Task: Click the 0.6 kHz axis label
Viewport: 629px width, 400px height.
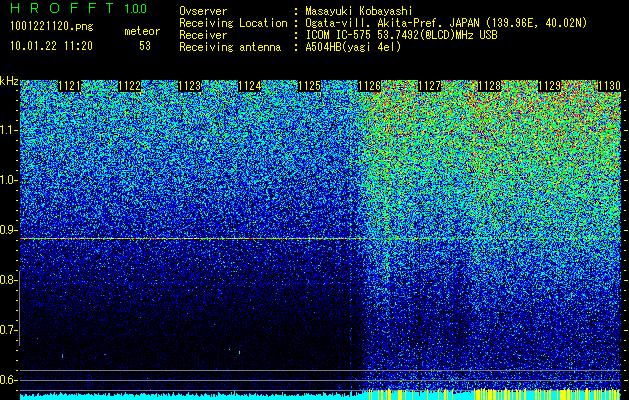Action: 8,380
